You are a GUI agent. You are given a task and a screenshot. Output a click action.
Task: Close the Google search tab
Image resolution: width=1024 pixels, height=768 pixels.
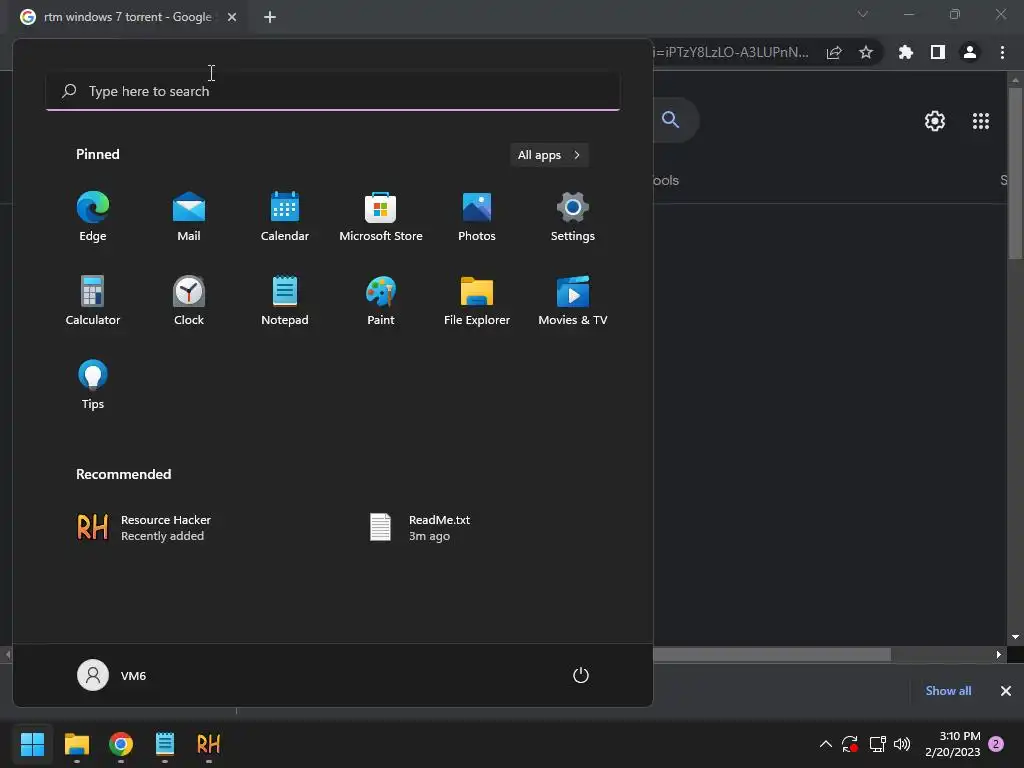[x=232, y=17]
